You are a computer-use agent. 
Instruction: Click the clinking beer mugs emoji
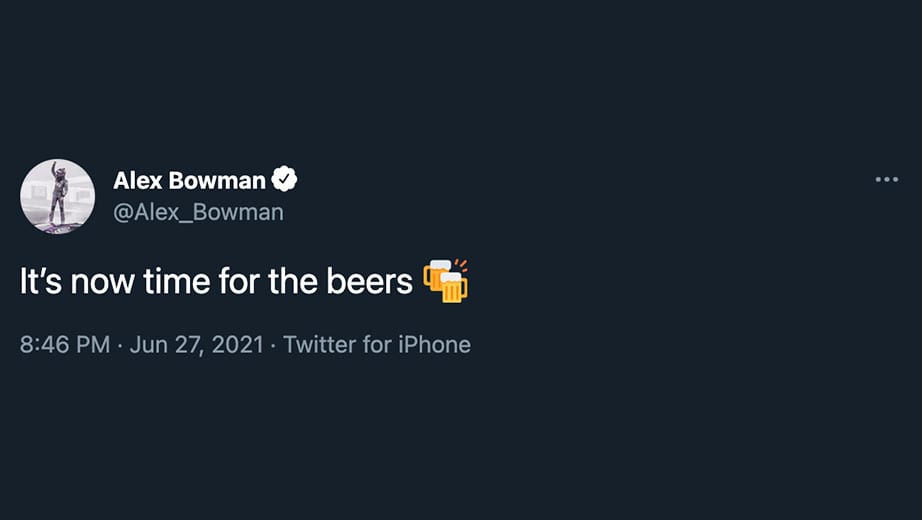tap(446, 281)
